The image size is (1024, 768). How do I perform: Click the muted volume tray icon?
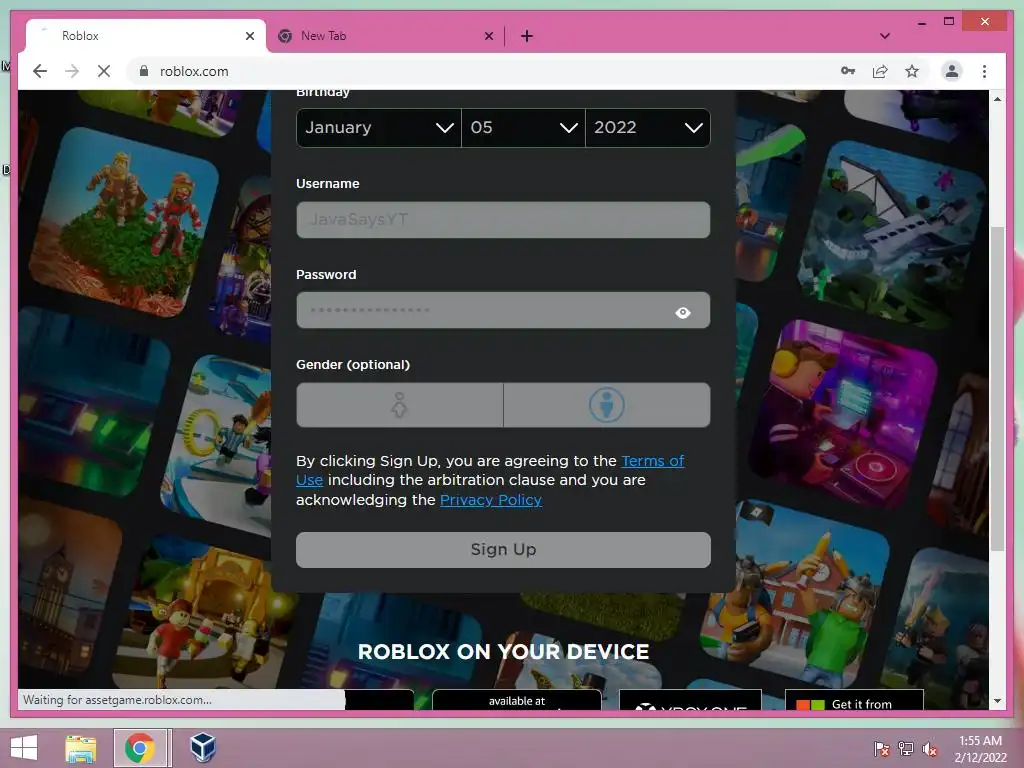point(930,749)
